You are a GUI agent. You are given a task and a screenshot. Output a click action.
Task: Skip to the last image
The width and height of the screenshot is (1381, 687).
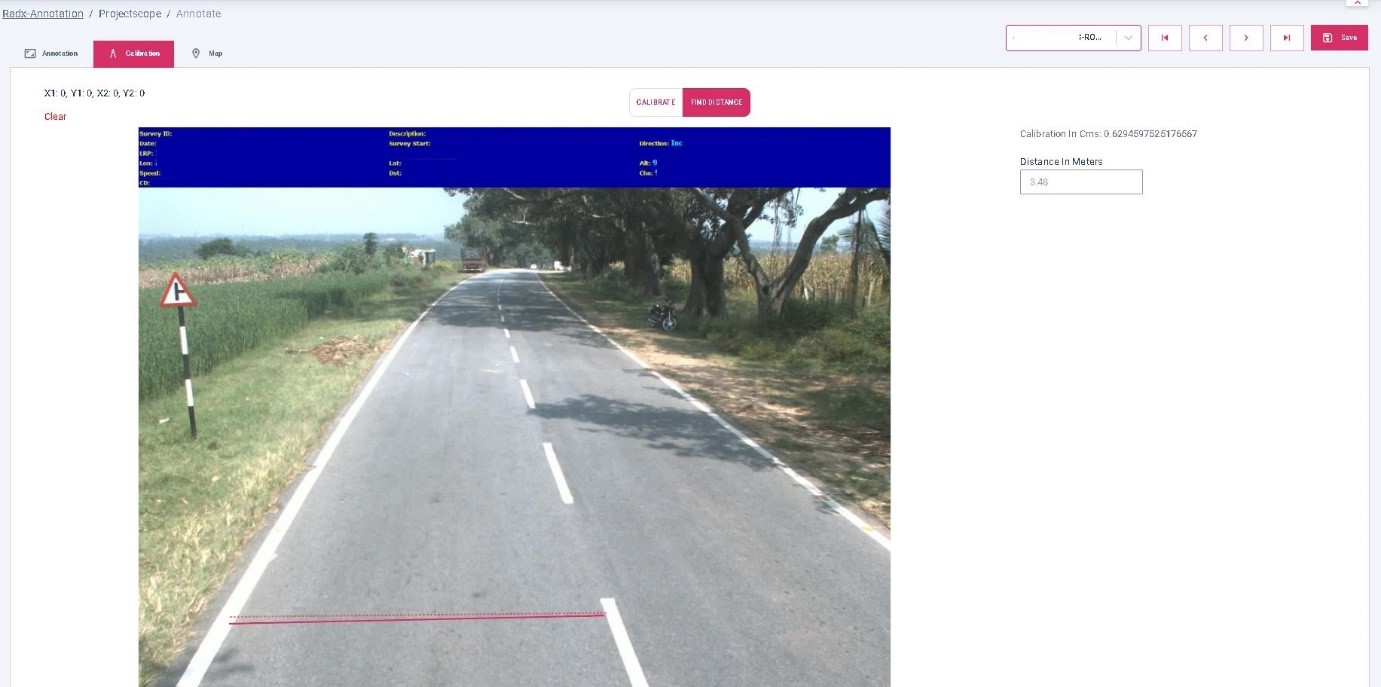1287,38
